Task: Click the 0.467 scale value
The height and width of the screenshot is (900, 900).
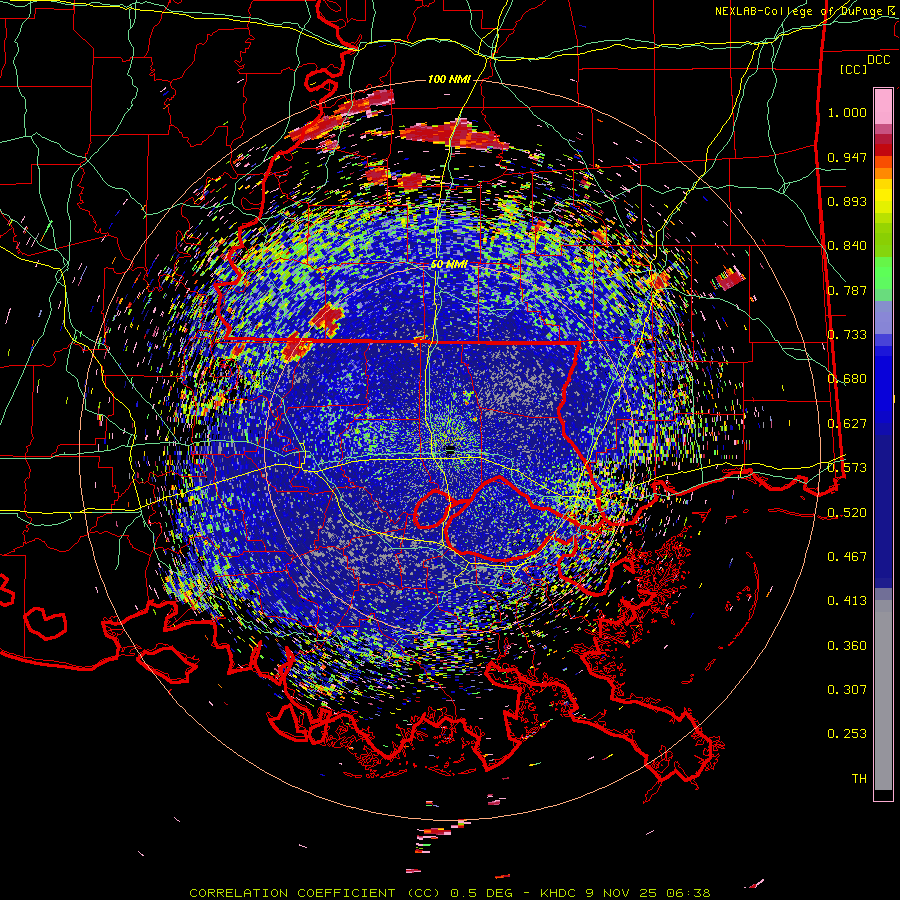Action: pos(847,556)
